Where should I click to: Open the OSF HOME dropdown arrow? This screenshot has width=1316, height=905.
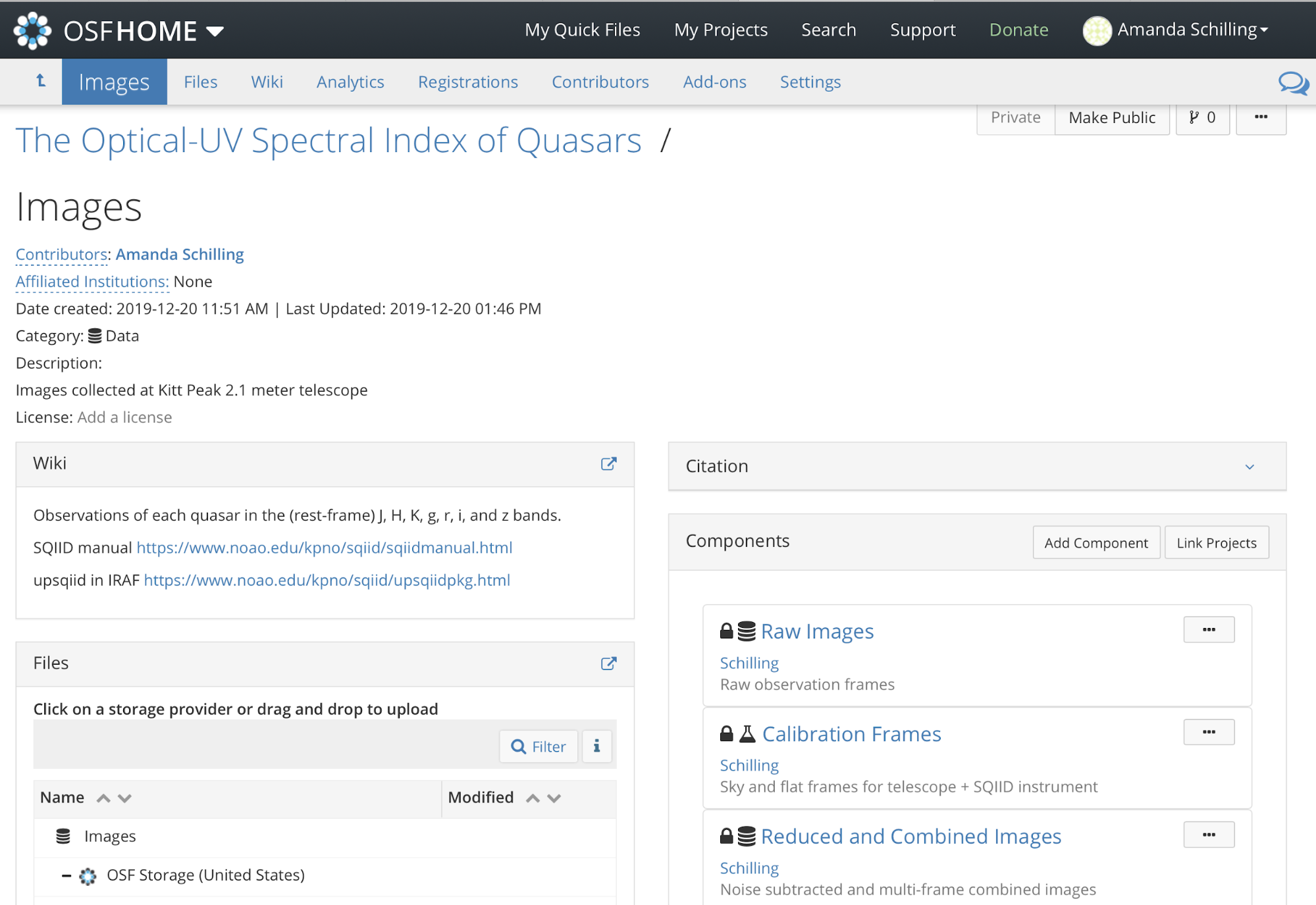215,31
